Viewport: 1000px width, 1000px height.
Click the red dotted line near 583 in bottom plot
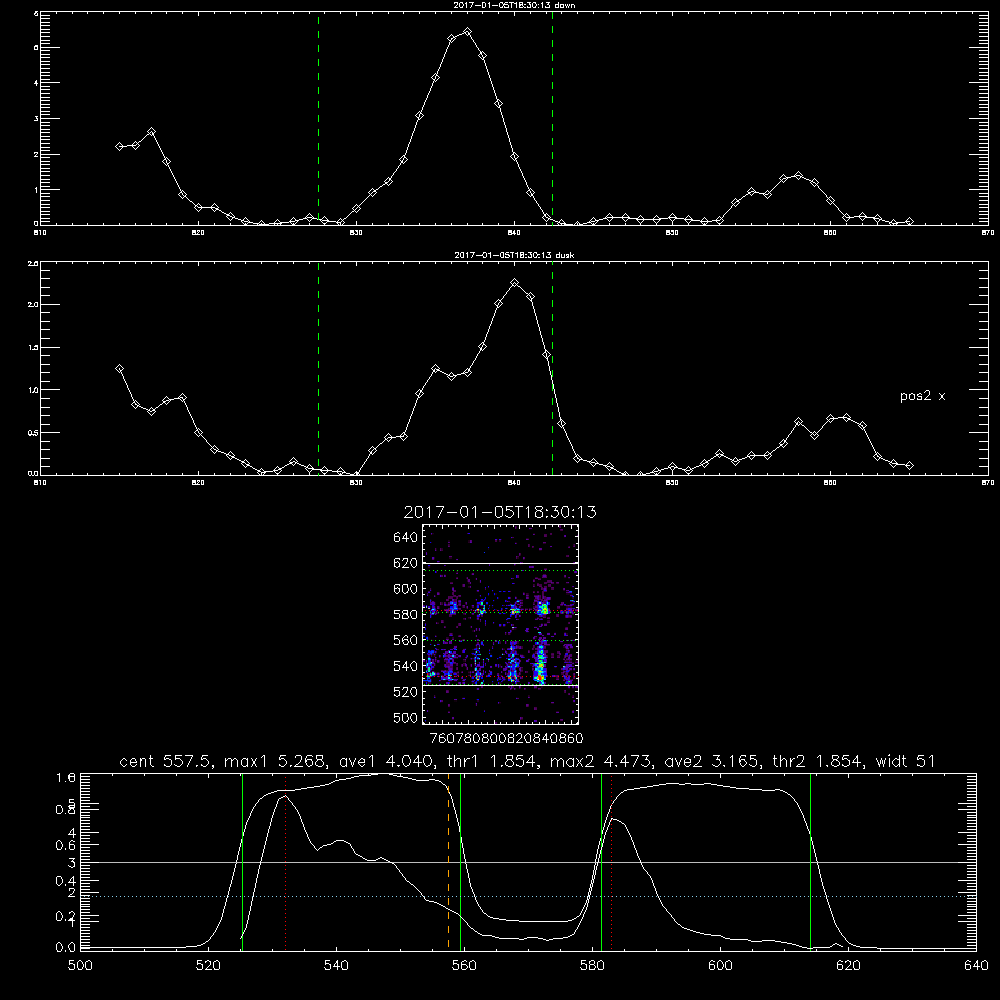coord(612,861)
